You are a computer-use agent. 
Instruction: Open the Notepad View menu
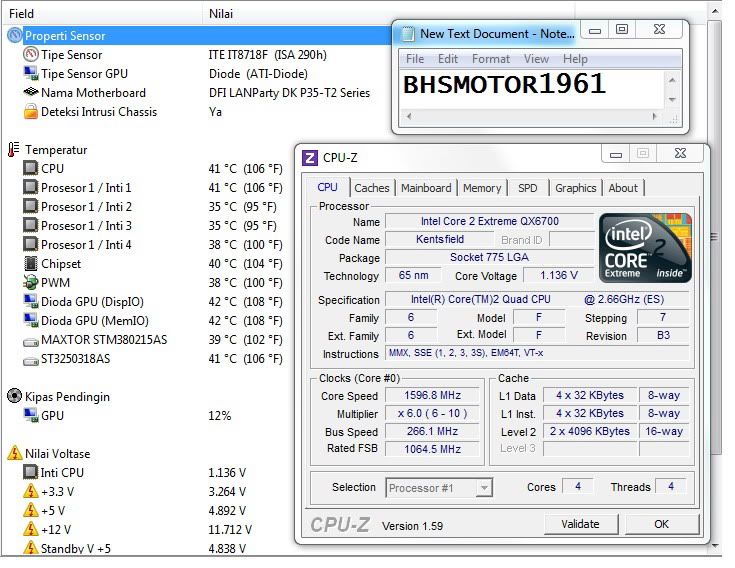(536, 59)
